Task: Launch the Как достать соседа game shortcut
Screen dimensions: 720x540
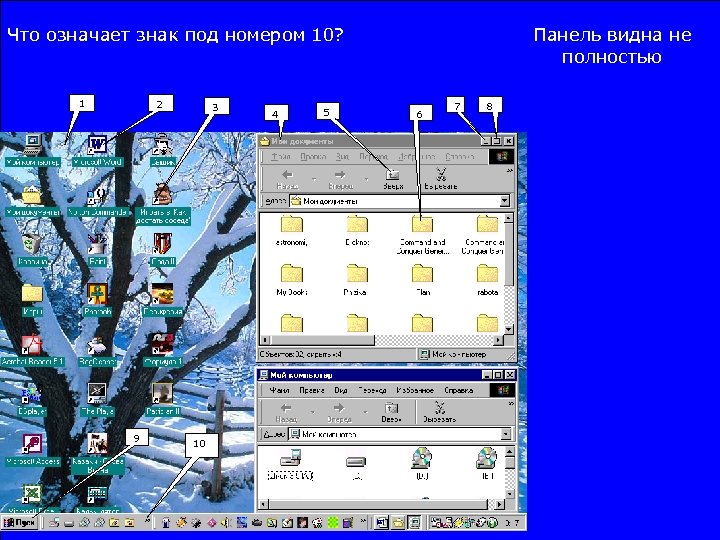Action: (x=163, y=204)
